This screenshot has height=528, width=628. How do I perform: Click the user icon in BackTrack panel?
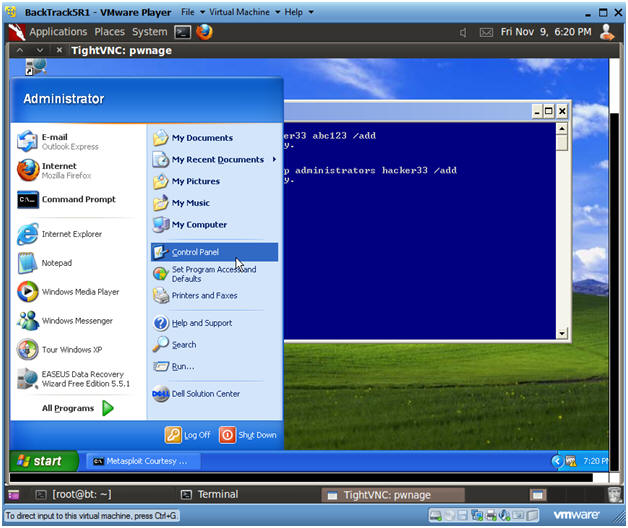[x=607, y=32]
